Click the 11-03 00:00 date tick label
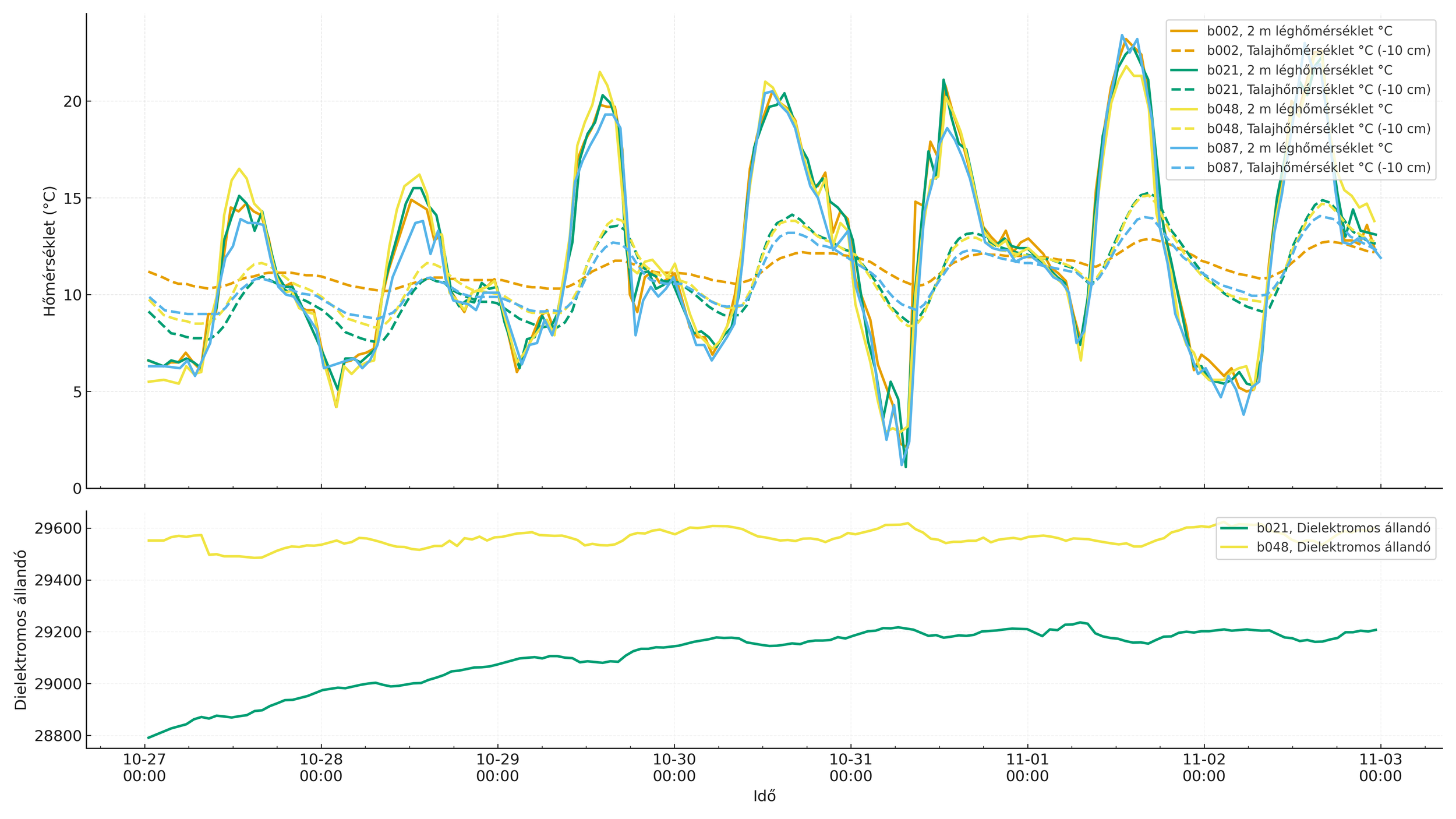Image resolution: width=1456 pixels, height=819 pixels. (1380, 768)
